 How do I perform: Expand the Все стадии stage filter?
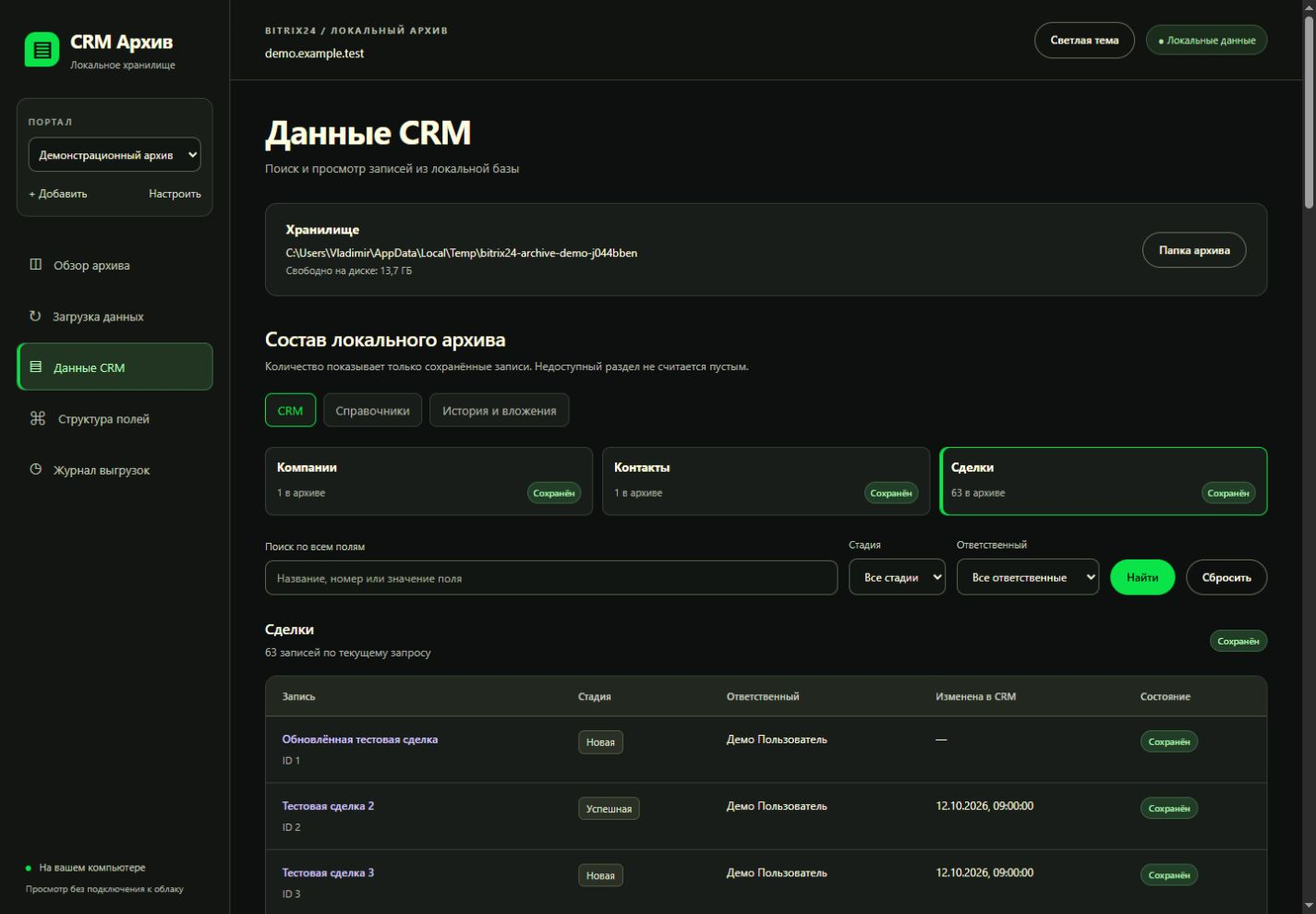click(x=897, y=577)
